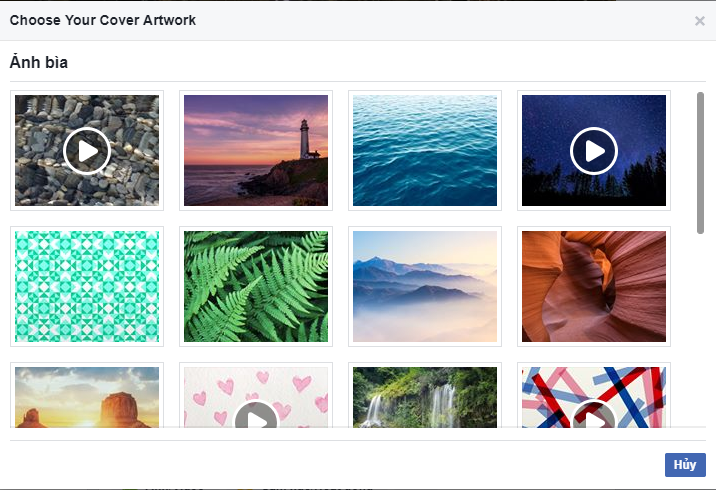
Task: Play the pink hearts video cover
Action: coord(256,415)
